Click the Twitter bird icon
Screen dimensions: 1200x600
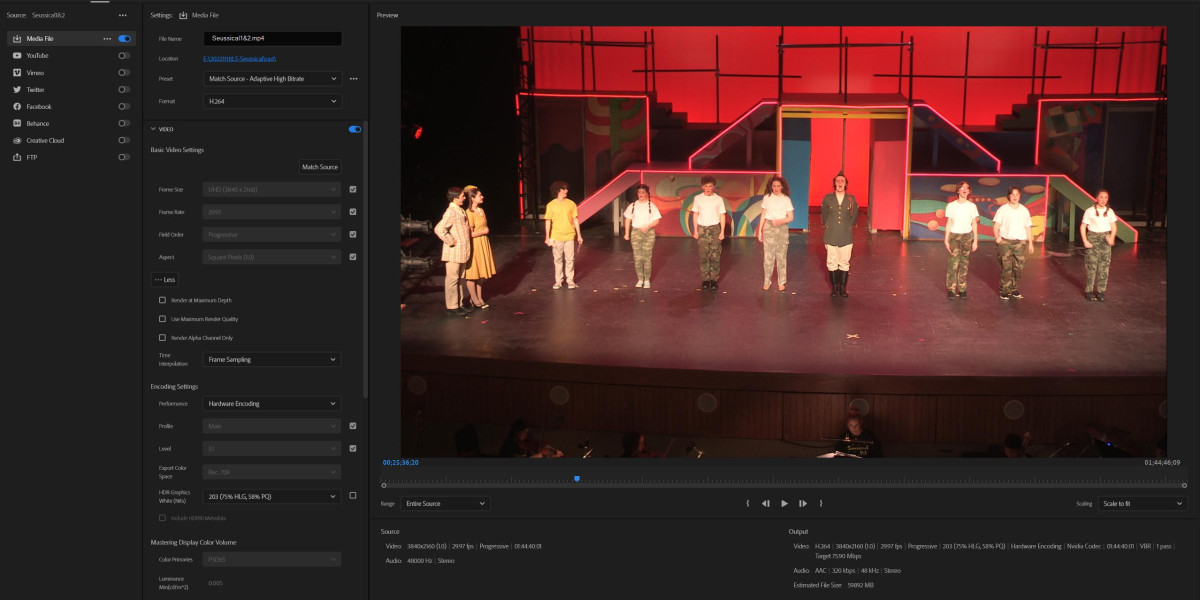click(x=17, y=90)
